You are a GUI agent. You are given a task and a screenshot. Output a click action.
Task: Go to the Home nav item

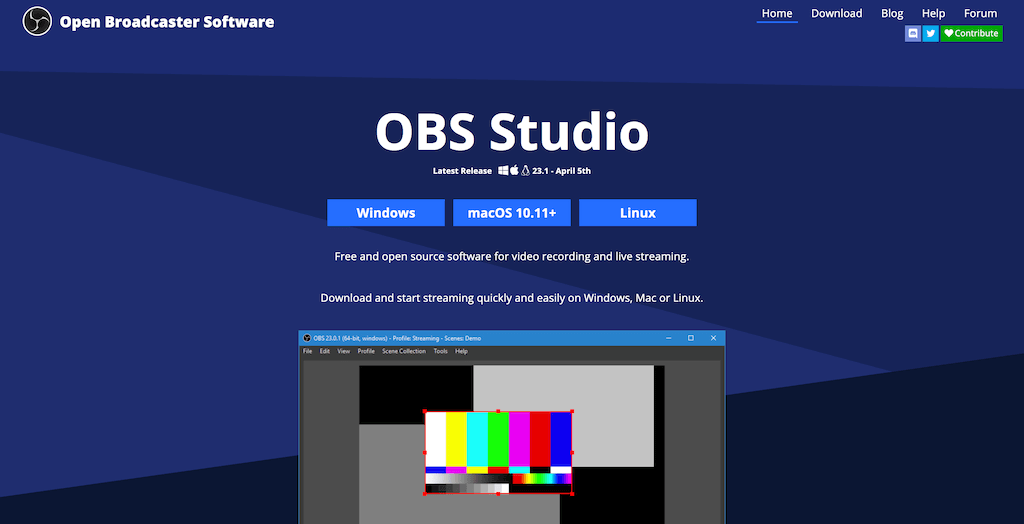tap(777, 13)
